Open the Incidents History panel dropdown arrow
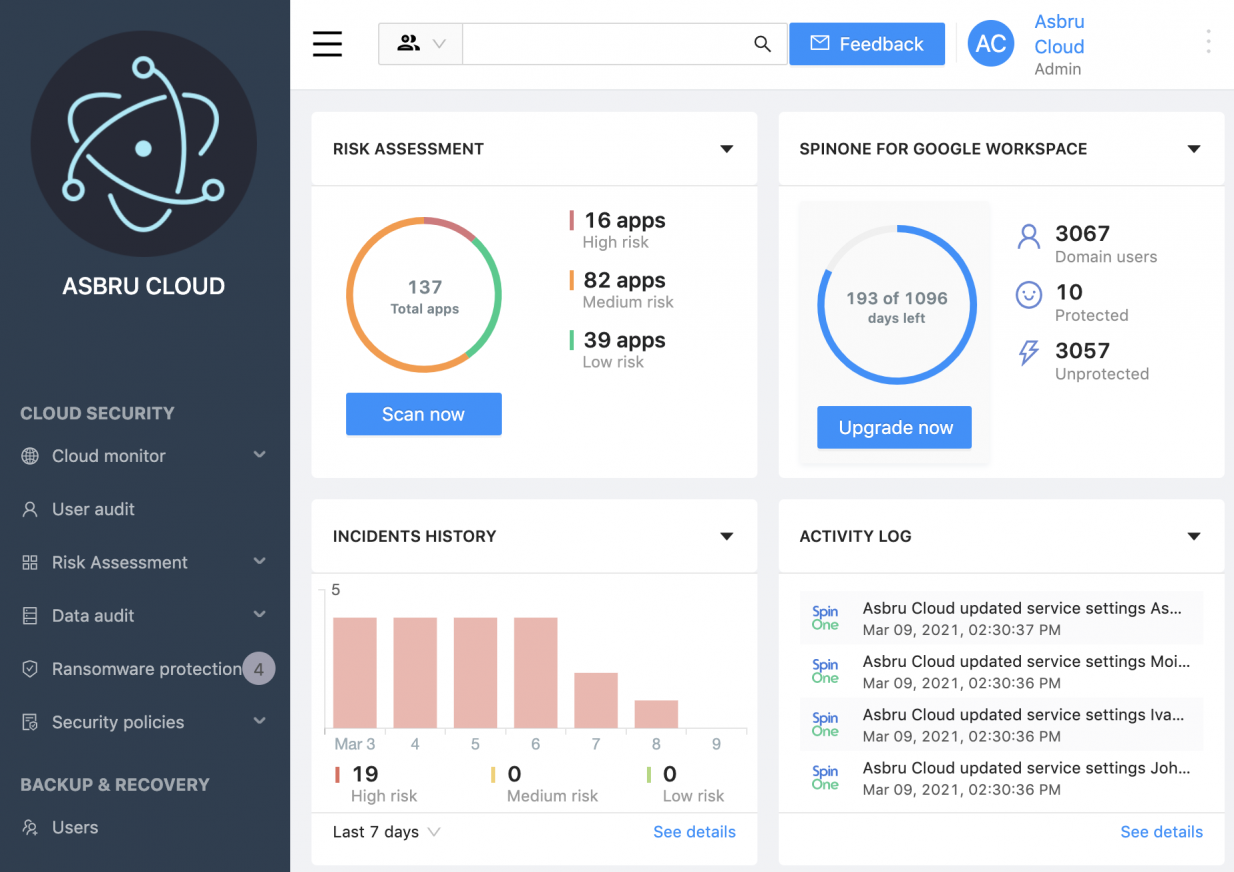Image resolution: width=1234 pixels, height=872 pixels. pos(727,536)
